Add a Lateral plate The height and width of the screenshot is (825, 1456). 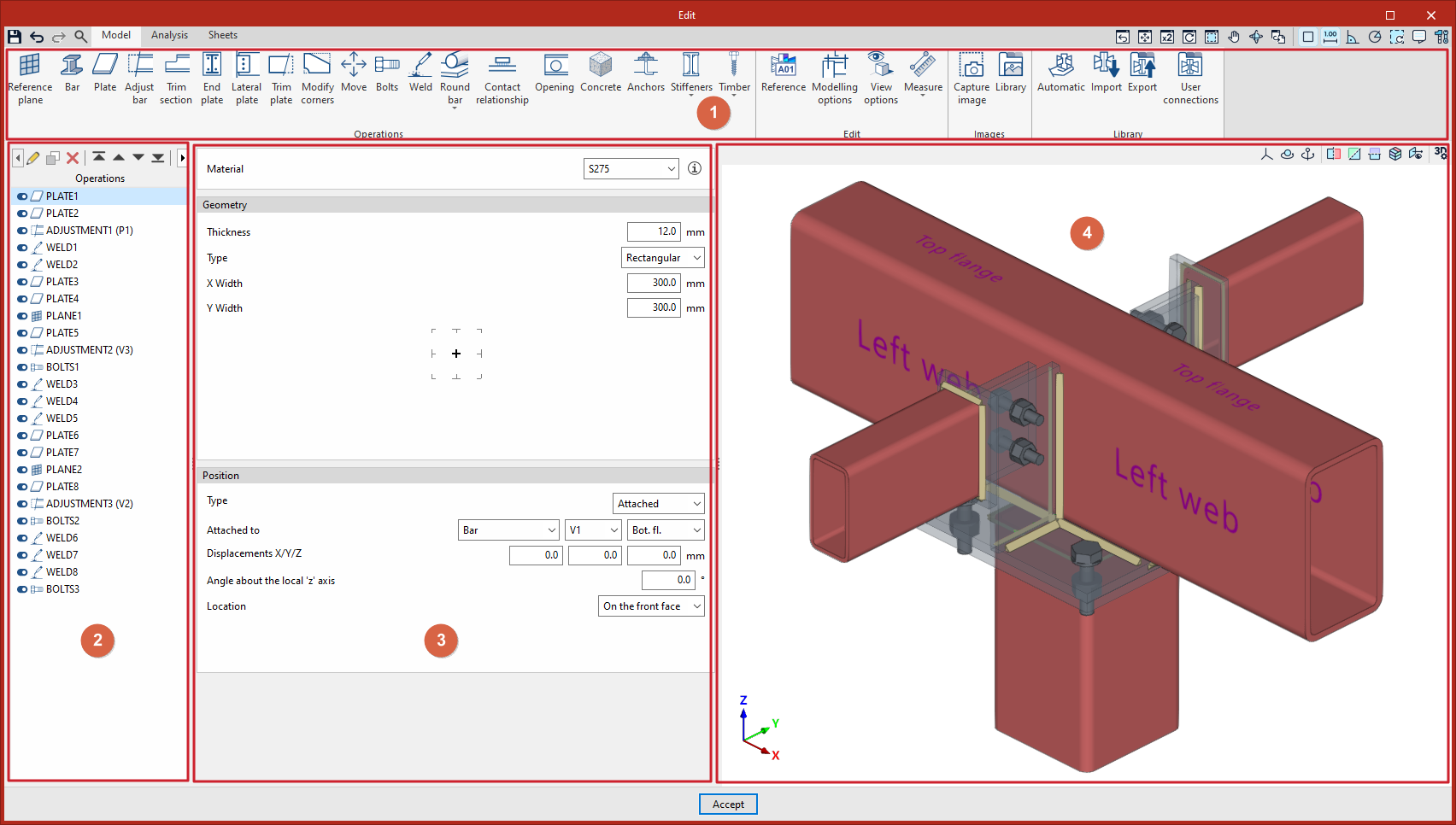(x=247, y=79)
